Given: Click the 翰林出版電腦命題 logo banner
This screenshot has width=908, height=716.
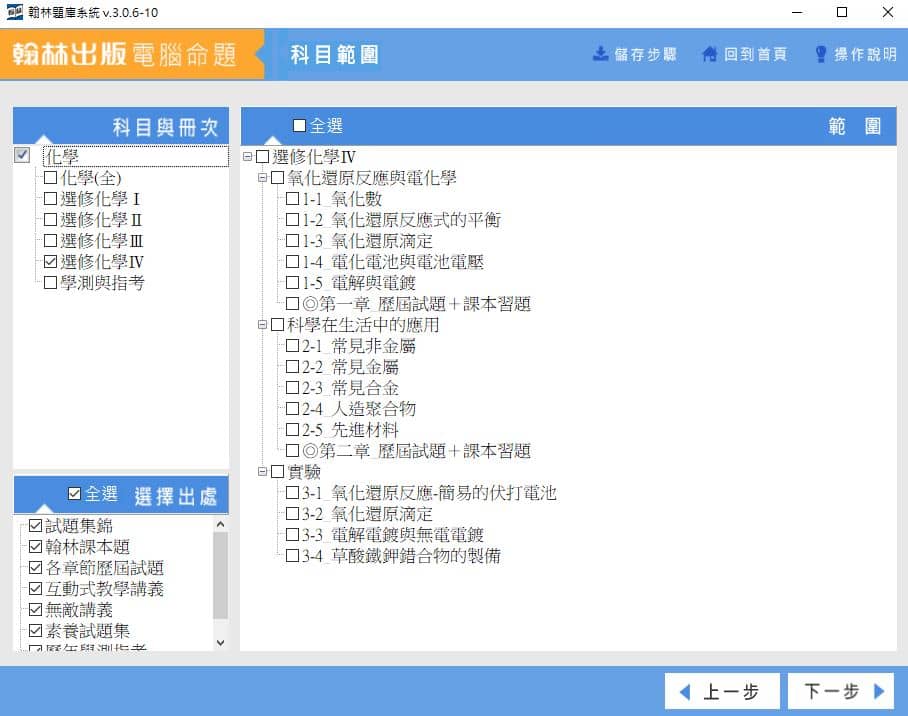Looking at the screenshot, I should [x=132, y=54].
